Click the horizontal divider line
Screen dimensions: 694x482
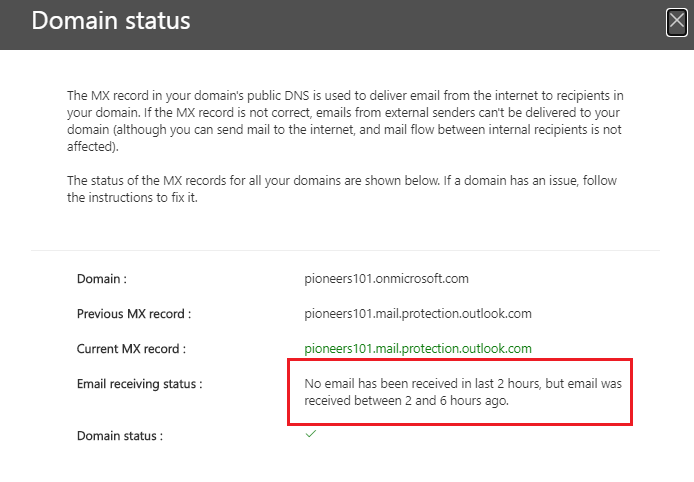(345, 251)
